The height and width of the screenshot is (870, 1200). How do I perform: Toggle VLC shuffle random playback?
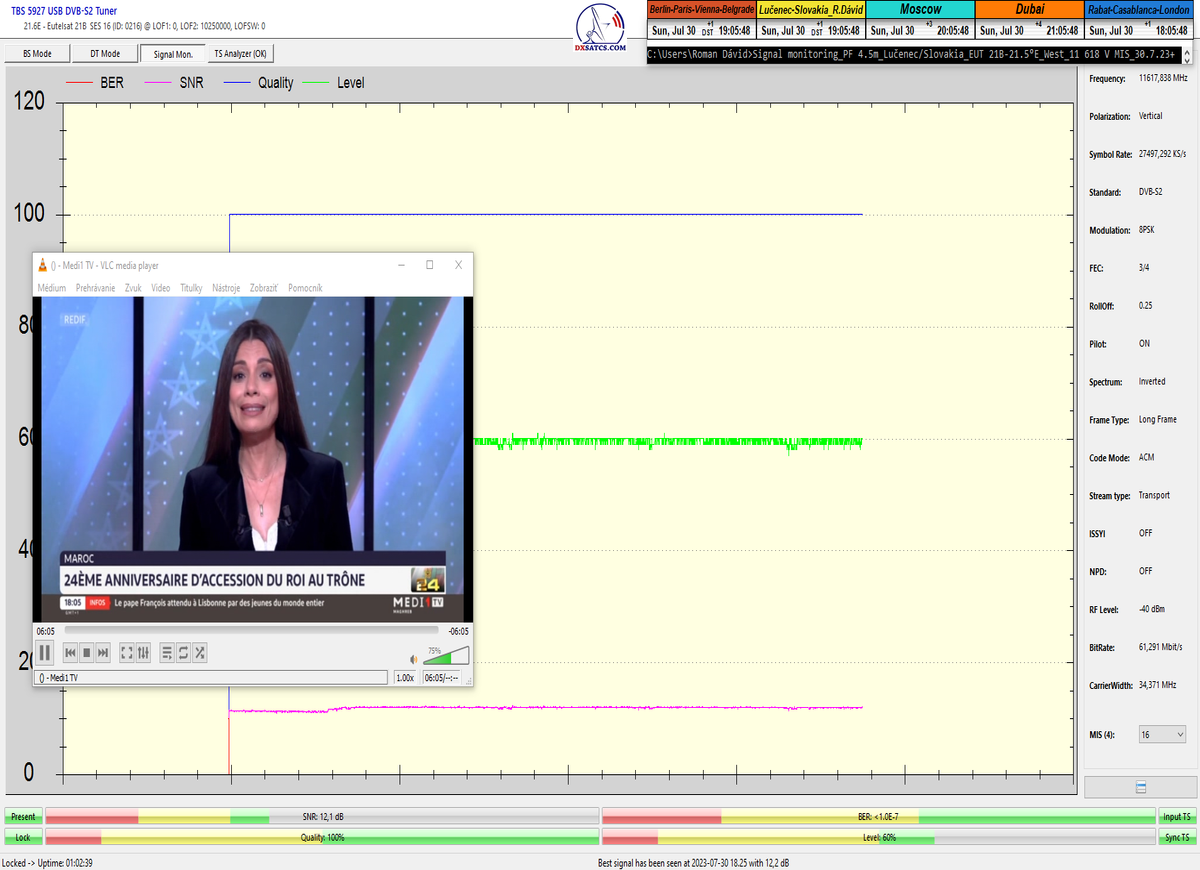click(200, 653)
